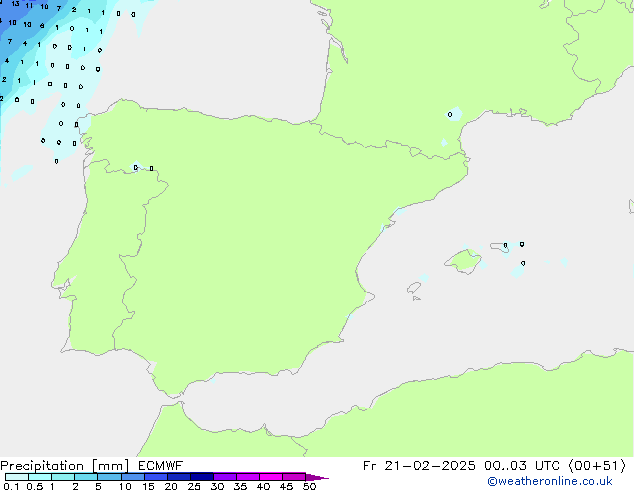This screenshot has width=634, height=490.
Task: Select the 35 to 40 mm legend swatch
Action: [x=248, y=477]
